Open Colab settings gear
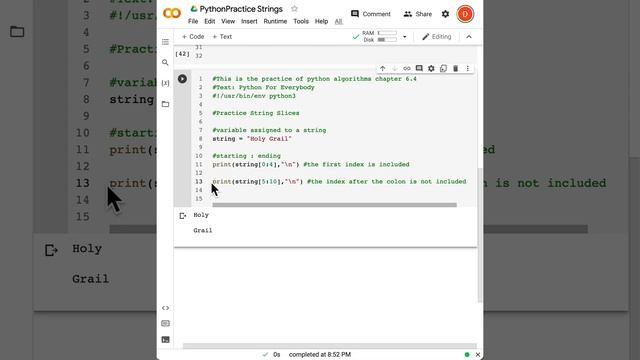This screenshot has width=640, height=360. pyautogui.click(x=445, y=14)
